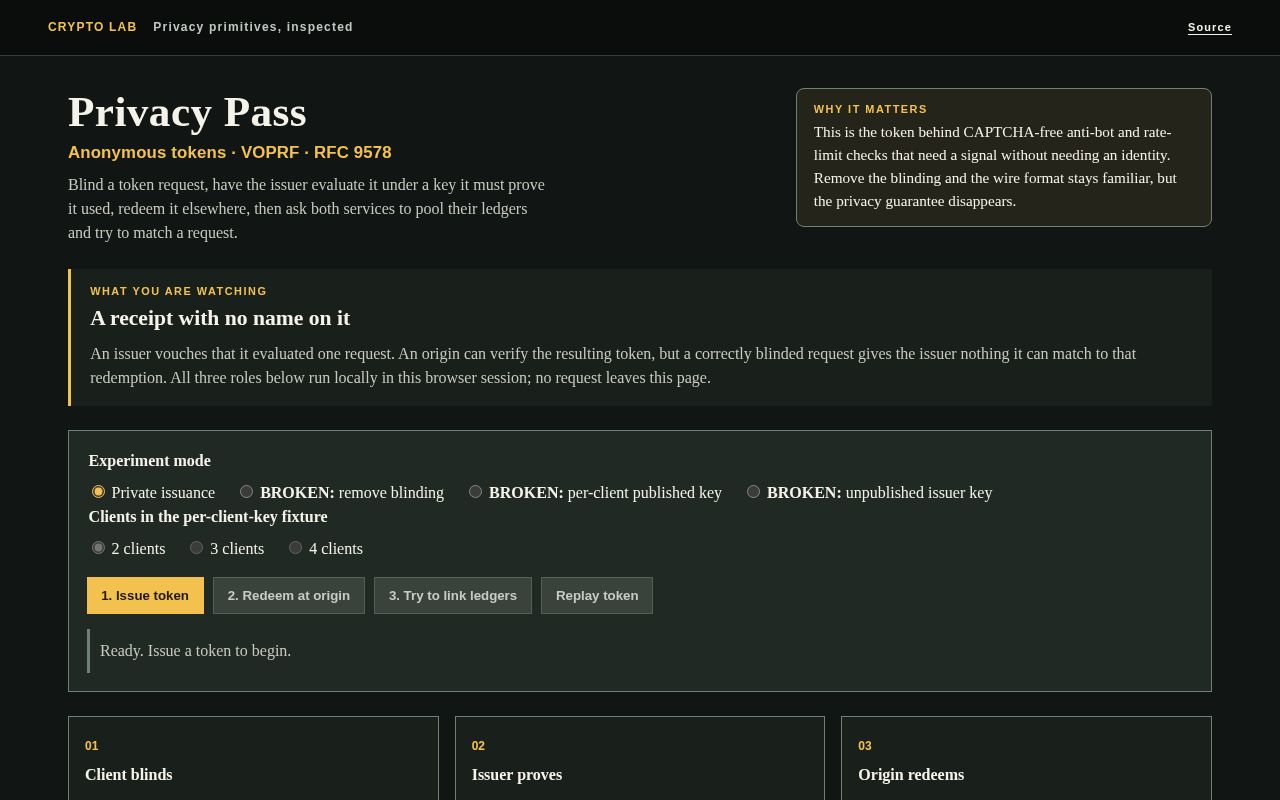Click the 01 step number label
Viewport: 1280px width, 800px height.
tap(92, 746)
